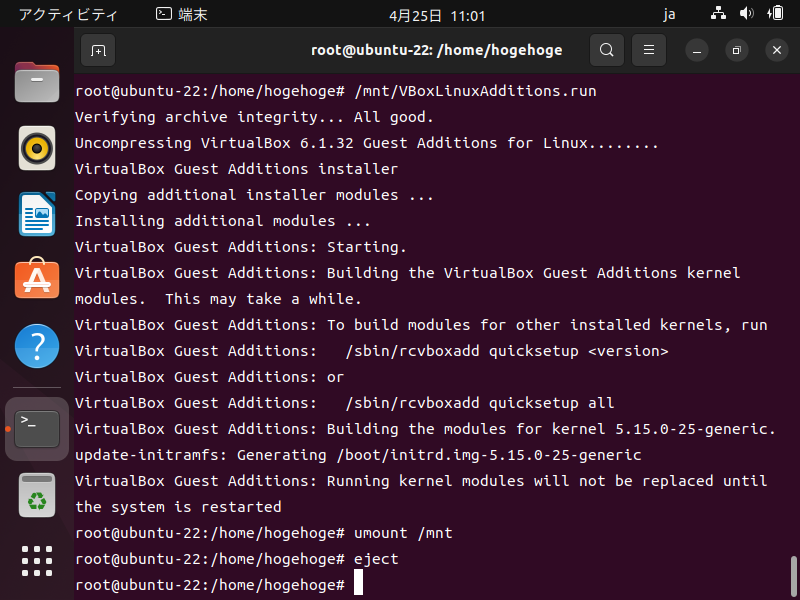Launch Files from the dock
800x600 pixels.
37,82
